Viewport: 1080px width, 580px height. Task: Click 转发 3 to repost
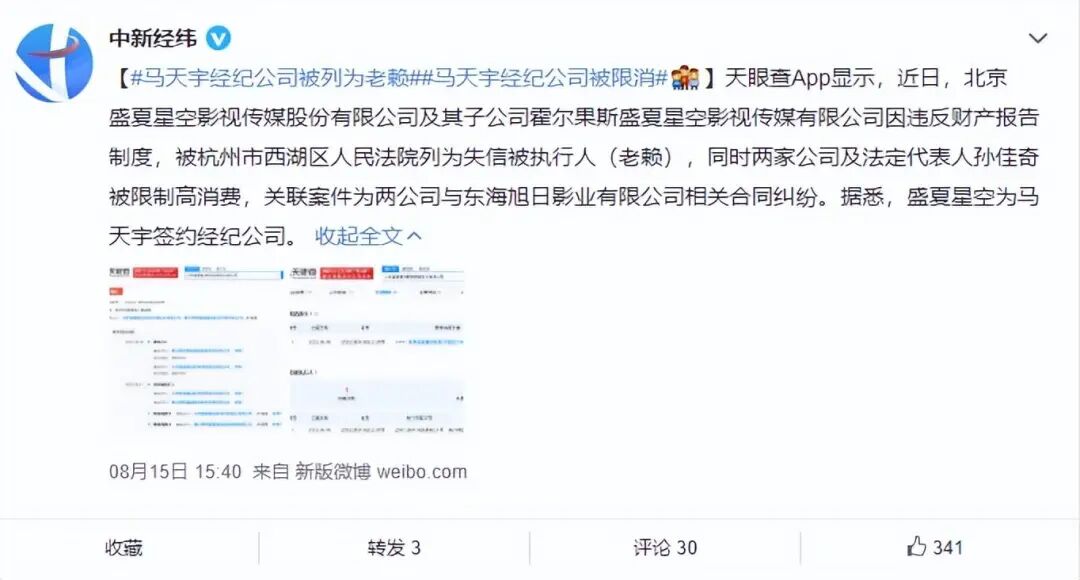pos(394,548)
